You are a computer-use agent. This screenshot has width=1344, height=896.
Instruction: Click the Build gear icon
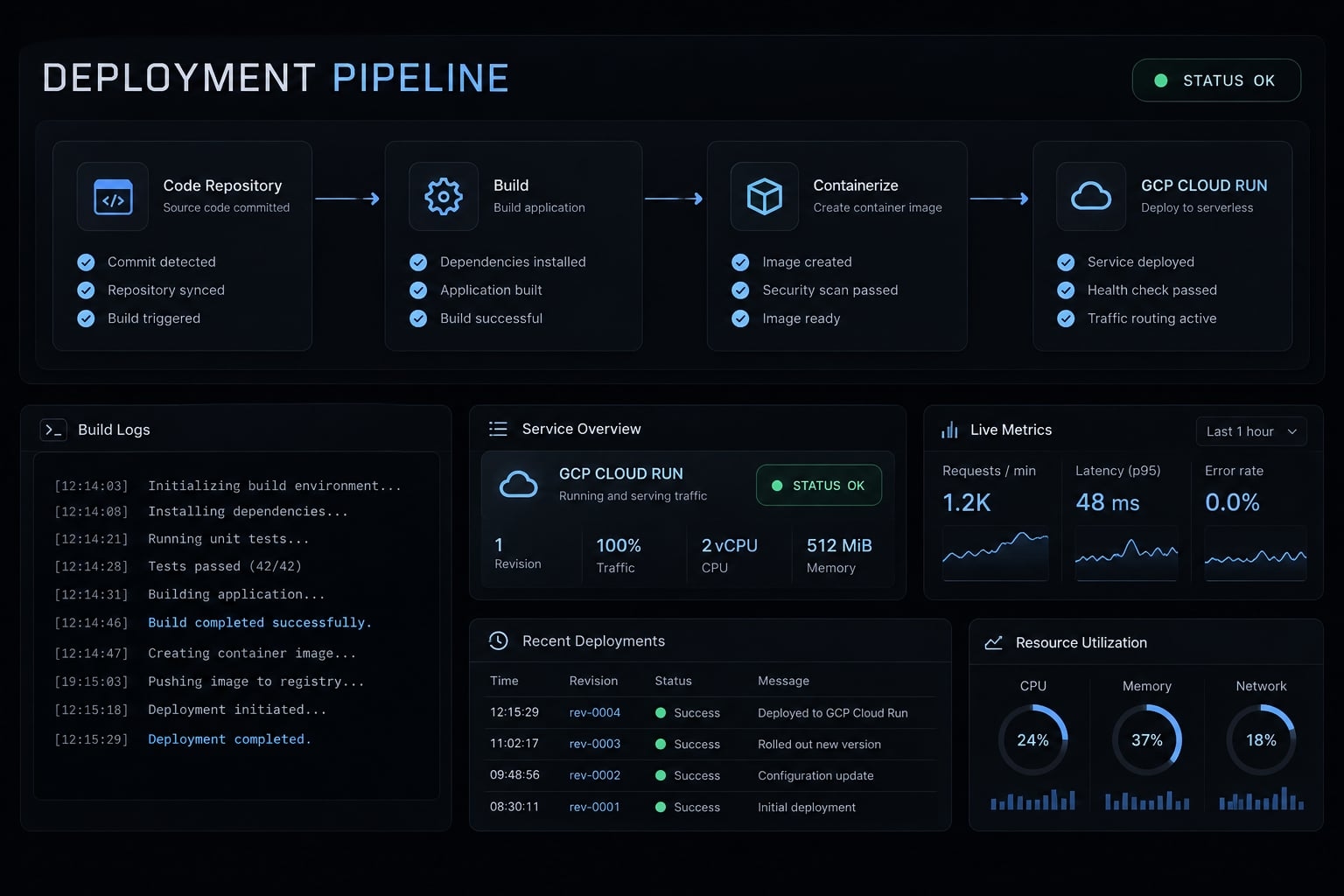[444, 197]
